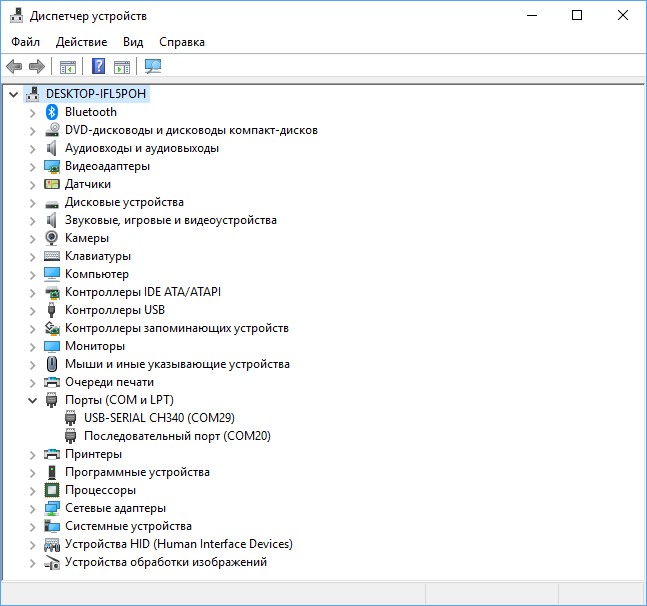Screen dimensions: 647x606
Task: Click the Программные устройства icon
Action: [x=52, y=472]
